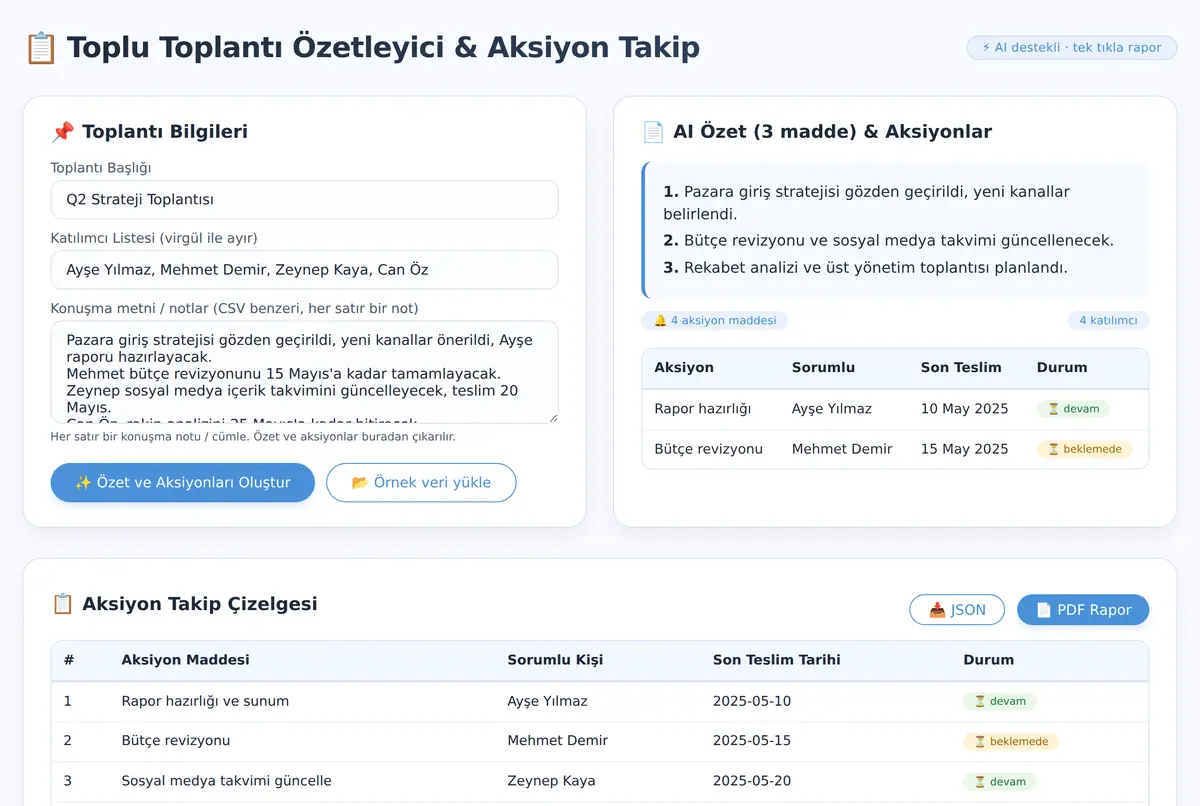1200x806 pixels.
Task: Select Ayşe Yılmaz in the summary table
Action: 832,409
